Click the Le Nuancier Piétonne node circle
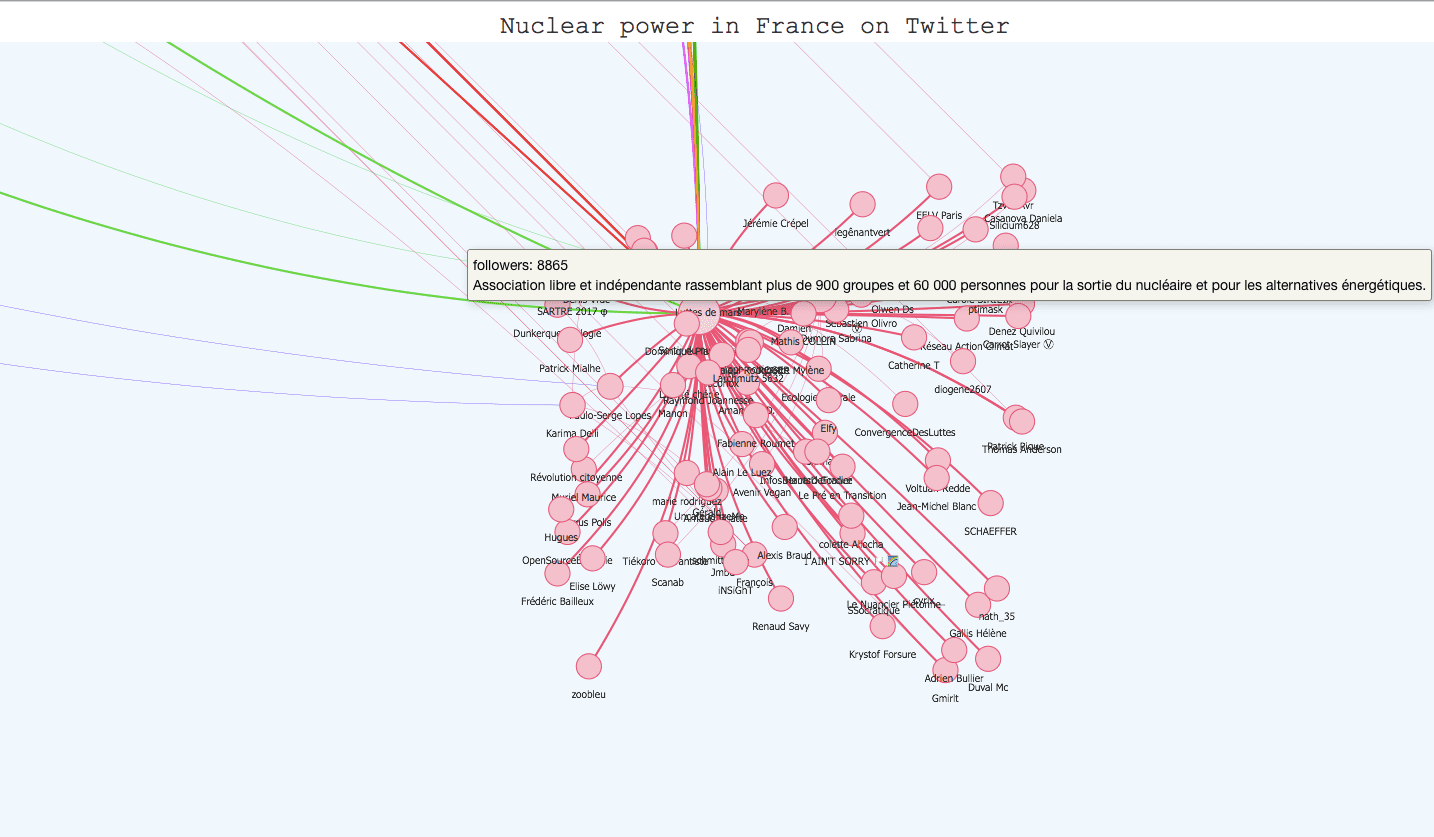Viewport: 1434px width, 837px height. 894,576
